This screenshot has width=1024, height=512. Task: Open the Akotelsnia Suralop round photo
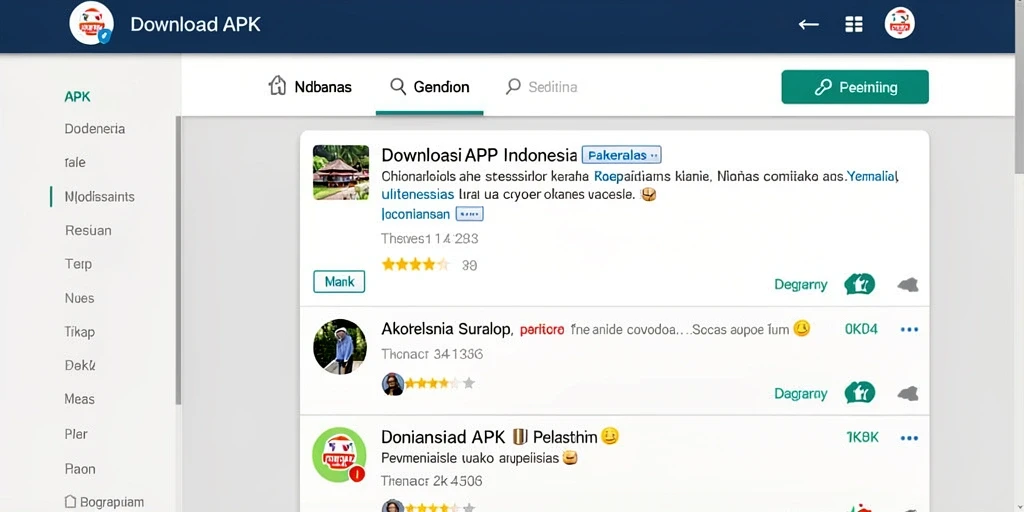(x=340, y=347)
